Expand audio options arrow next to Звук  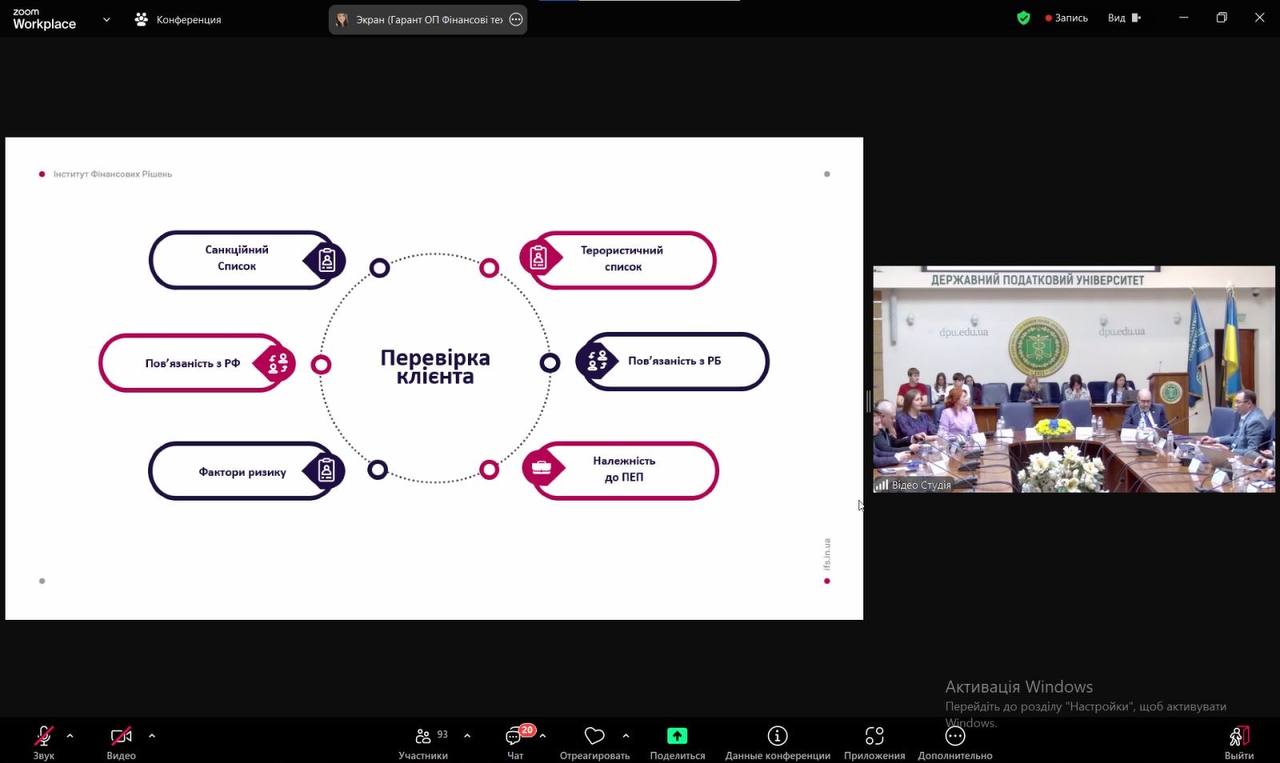(x=70, y=736)
